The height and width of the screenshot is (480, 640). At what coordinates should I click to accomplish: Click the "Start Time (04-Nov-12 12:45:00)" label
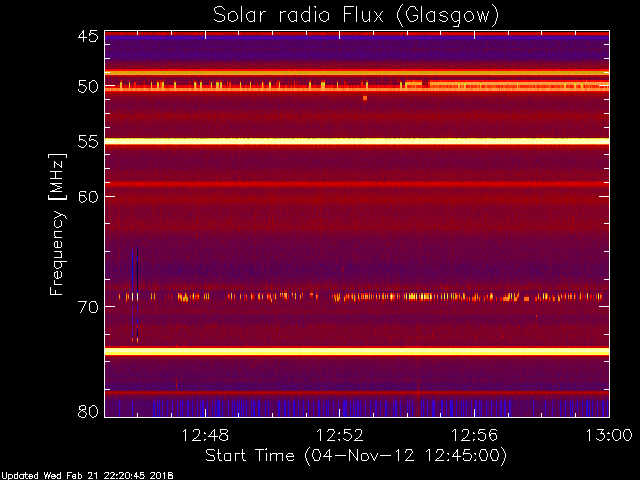tap(356, 455)
